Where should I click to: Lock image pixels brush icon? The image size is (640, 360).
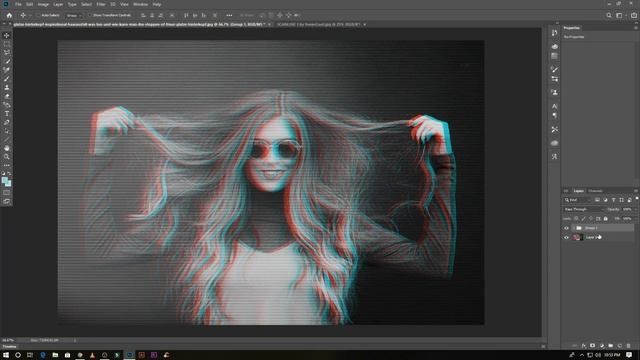click(x=584, y=219)
